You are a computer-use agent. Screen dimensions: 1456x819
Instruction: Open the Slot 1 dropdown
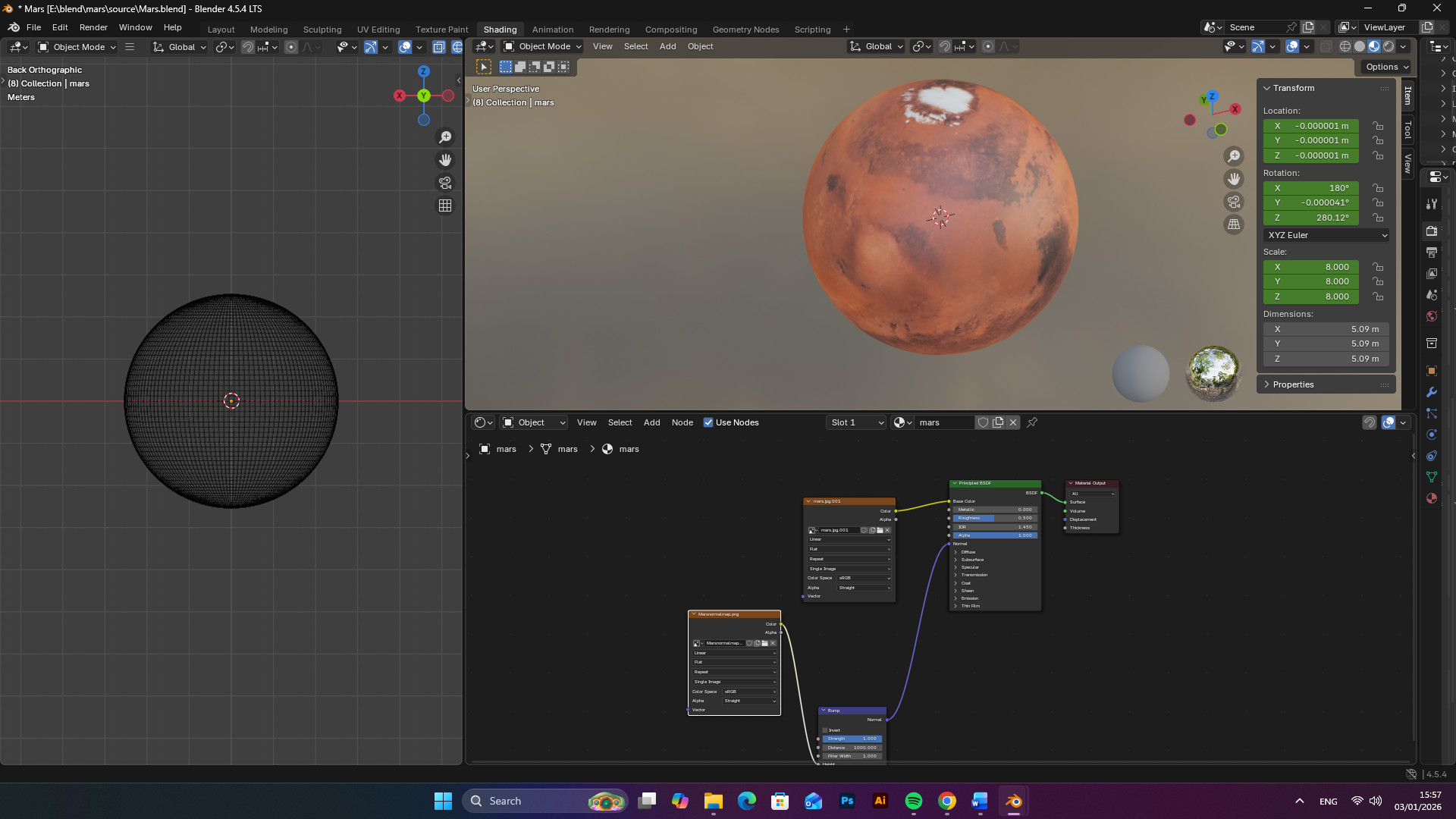point(856,422)
